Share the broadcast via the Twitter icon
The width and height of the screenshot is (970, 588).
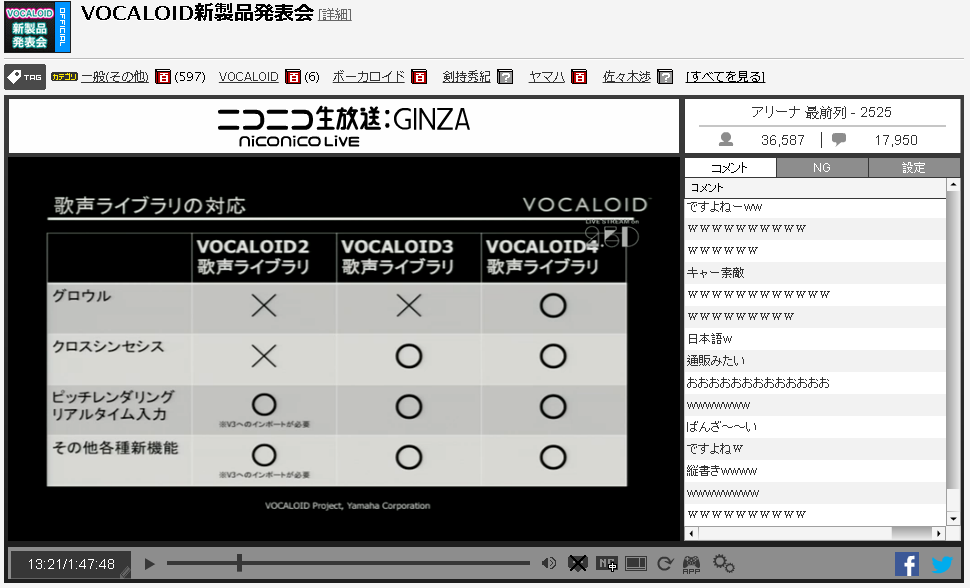(941, 565)
